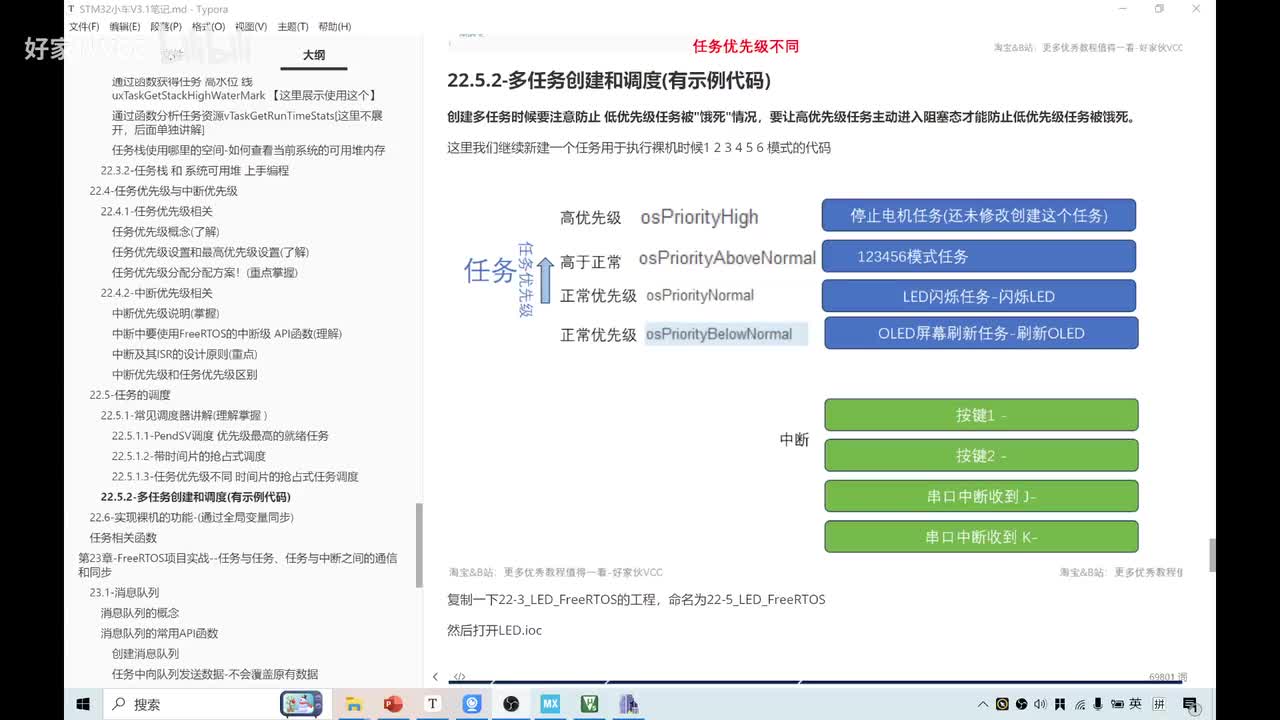
Task: Click text 然后打开LED.ioc in document
Action: [494, 630]
